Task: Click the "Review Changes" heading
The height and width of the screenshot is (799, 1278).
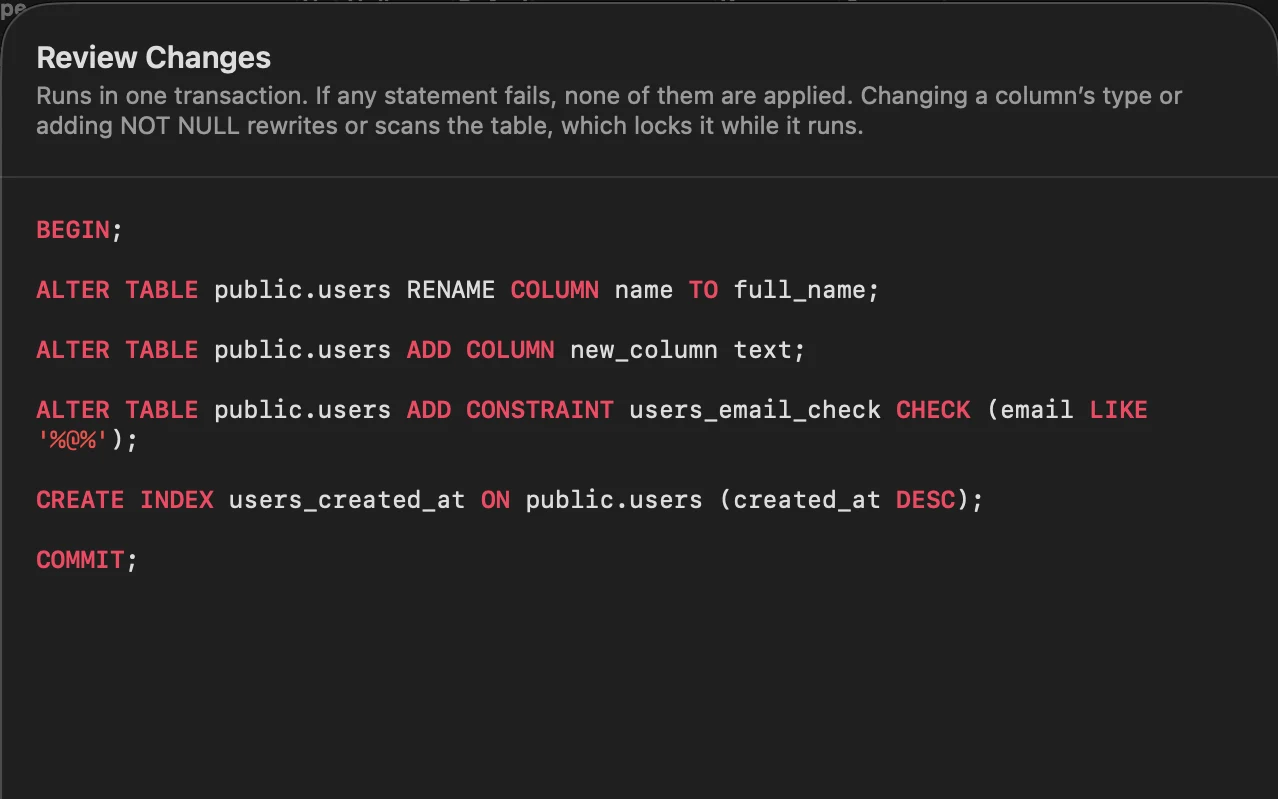Action: 153,58
